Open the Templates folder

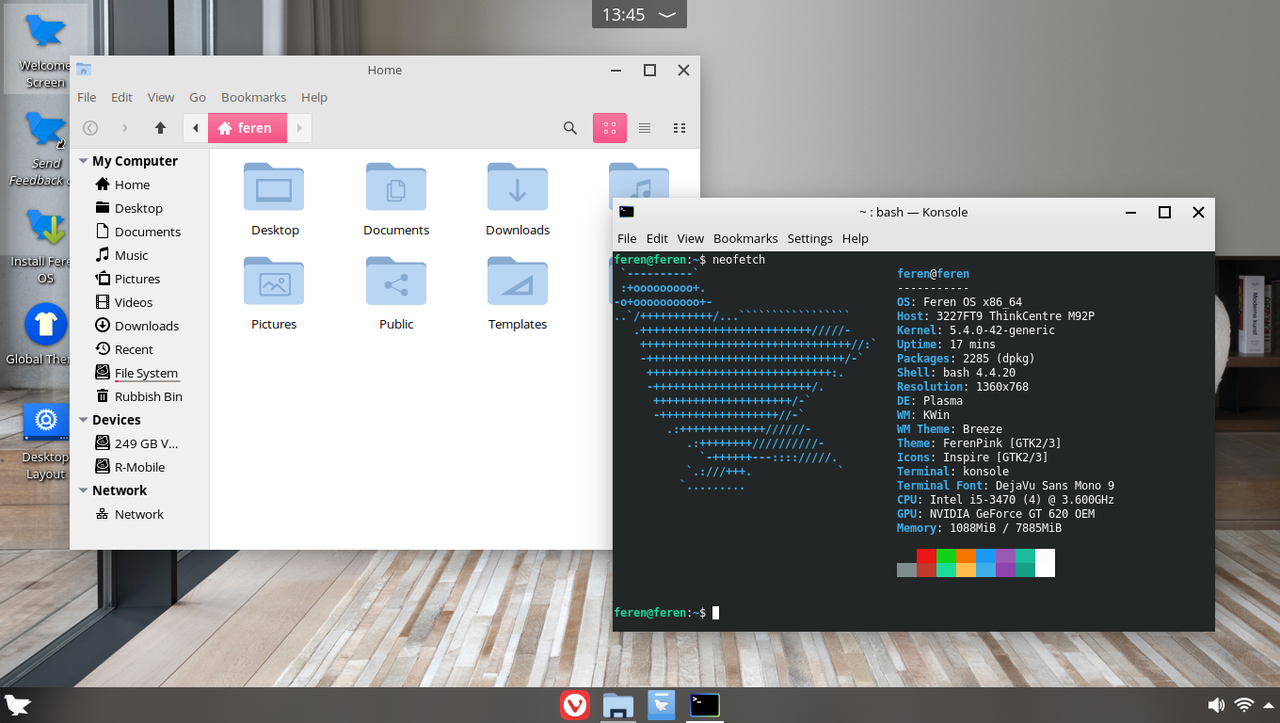pos(517,281)
